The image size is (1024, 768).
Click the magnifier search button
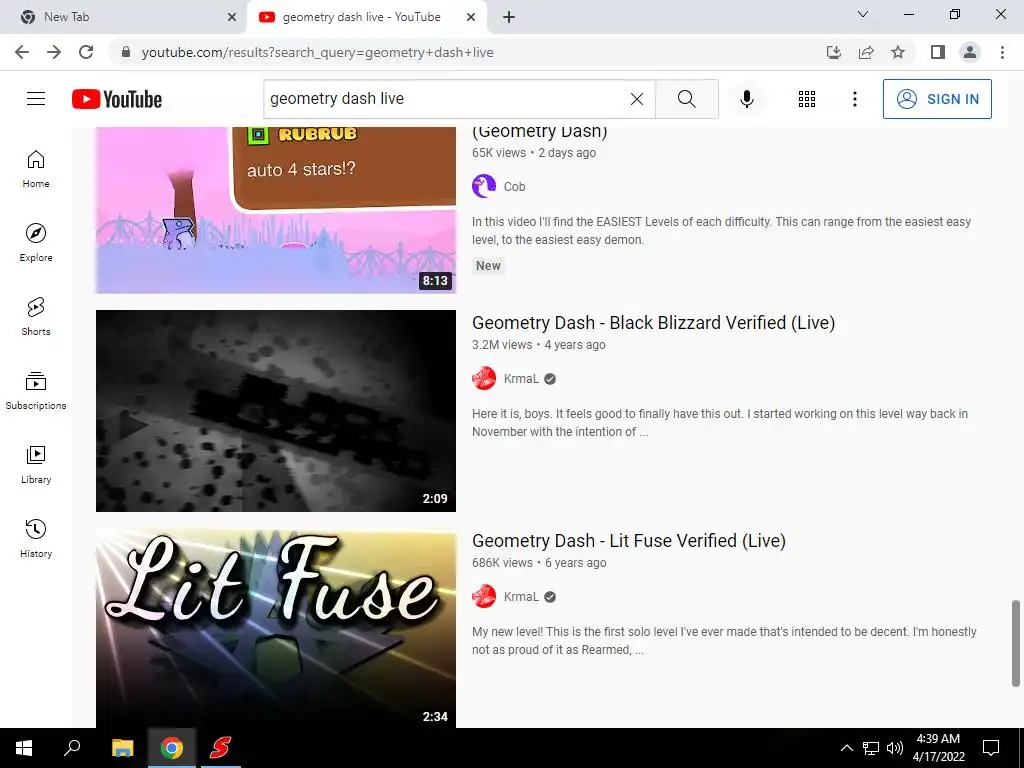(686, 99)
